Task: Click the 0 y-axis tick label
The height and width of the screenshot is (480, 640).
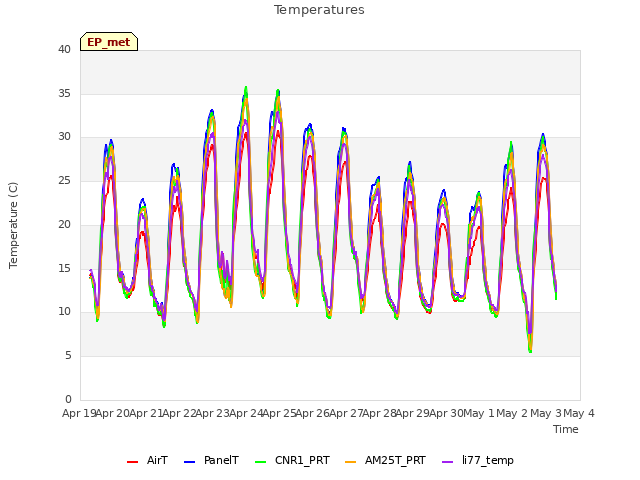Action: (68, 399)
